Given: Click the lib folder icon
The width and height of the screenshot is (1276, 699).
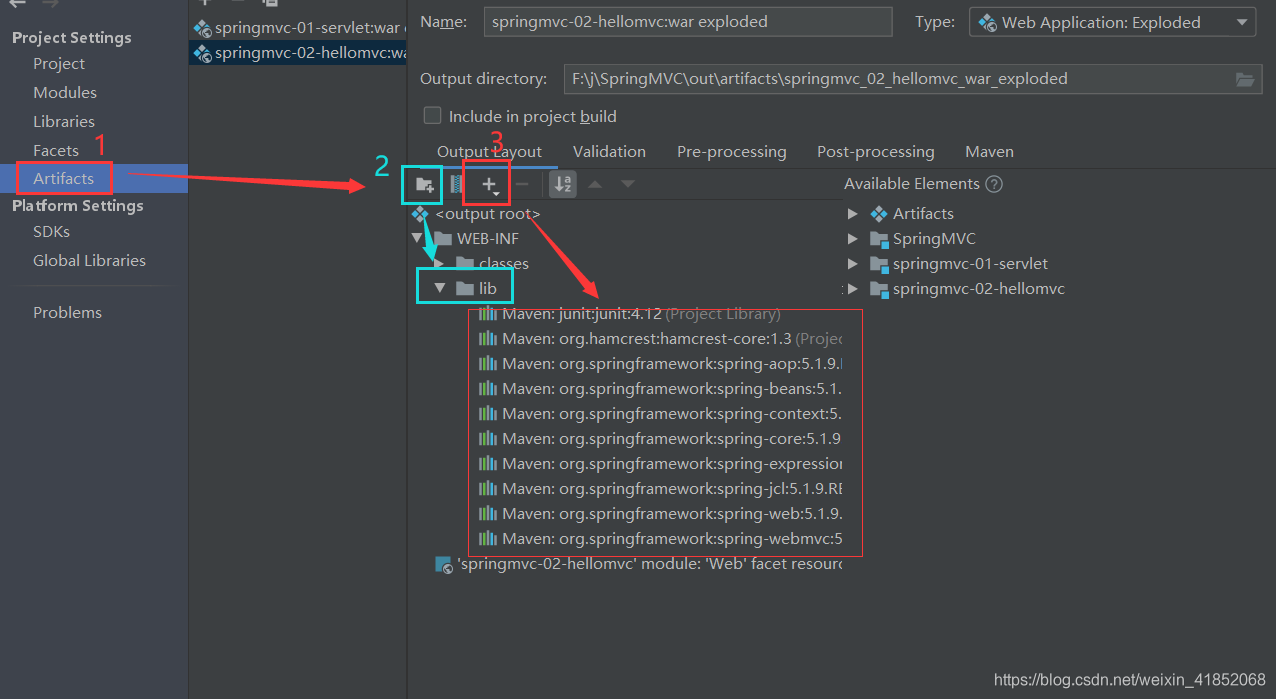Looking at the screenshot, I should (x=464, y=289).
